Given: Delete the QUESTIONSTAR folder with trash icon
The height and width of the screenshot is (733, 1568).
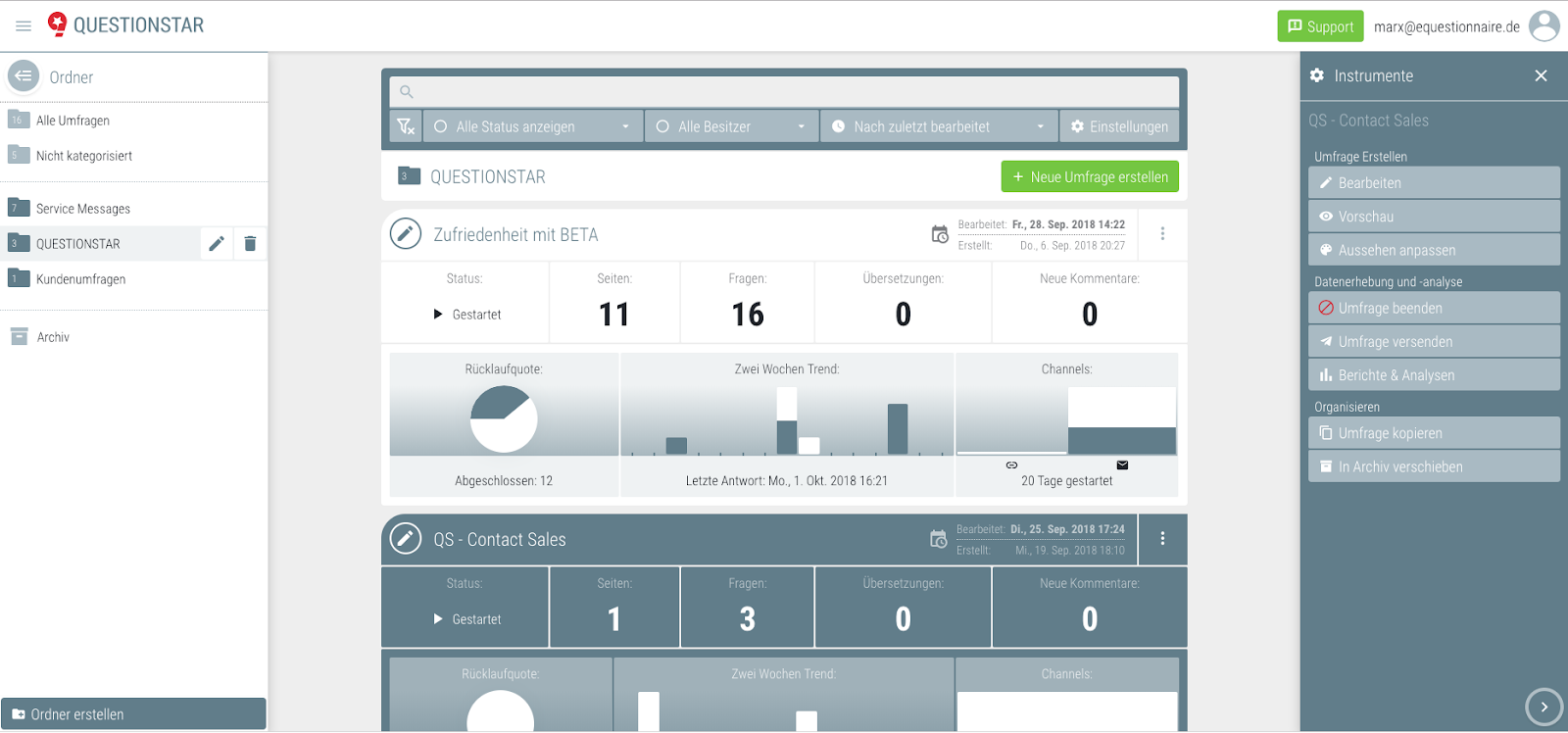Looking at the screenshot, I should 250,243.
